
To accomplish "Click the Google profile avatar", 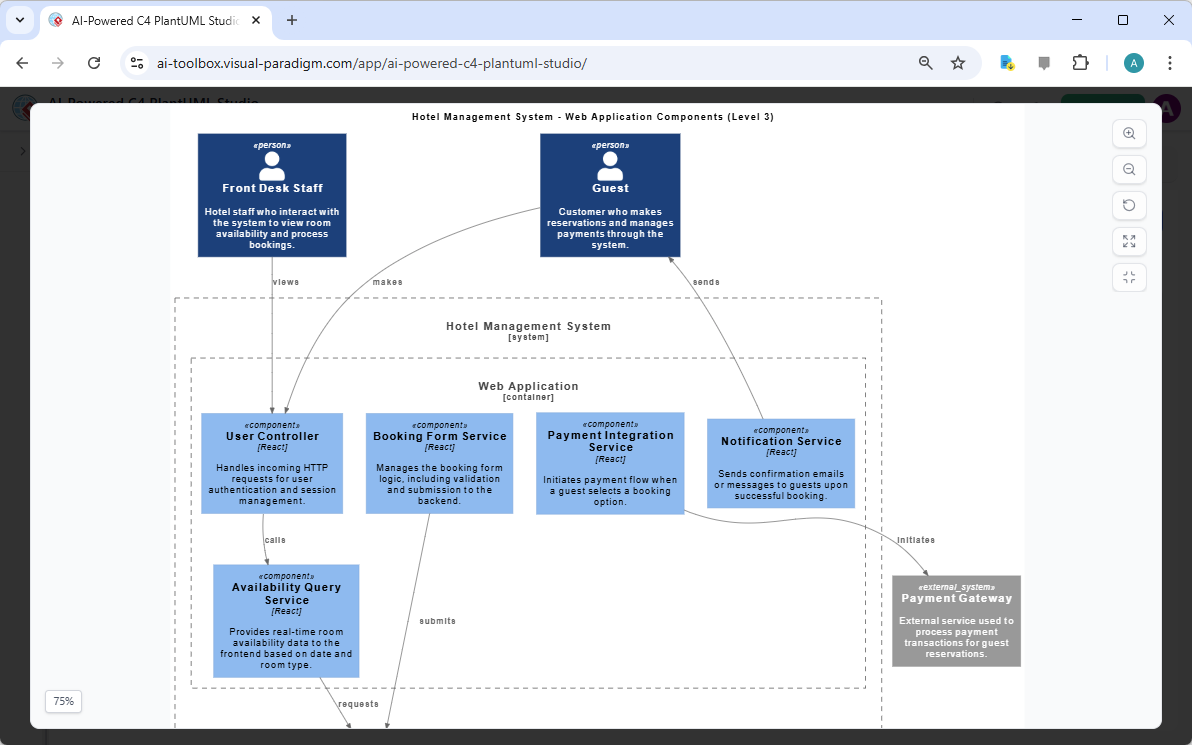I will click(x=1133, y=62).
